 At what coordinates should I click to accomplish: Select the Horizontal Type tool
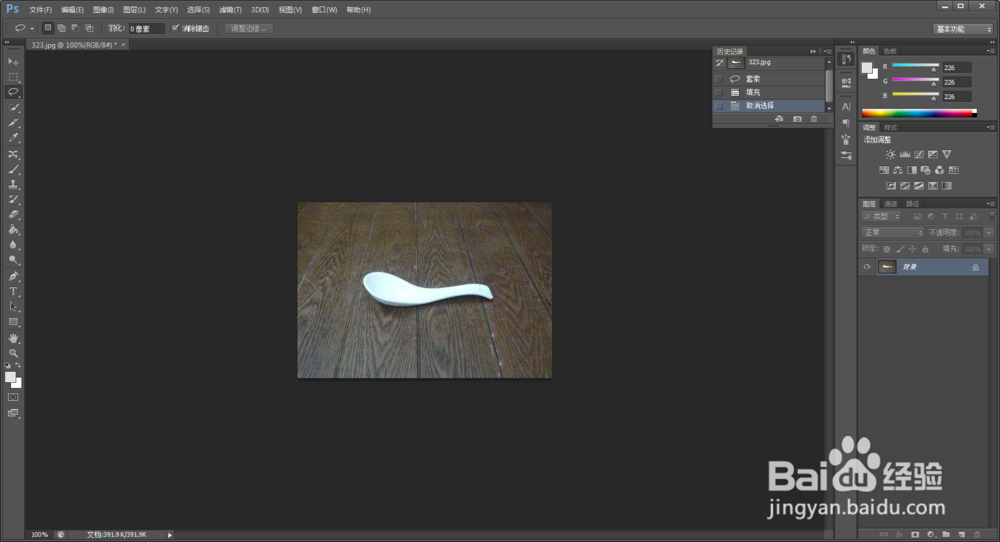[x=13, y=291]
